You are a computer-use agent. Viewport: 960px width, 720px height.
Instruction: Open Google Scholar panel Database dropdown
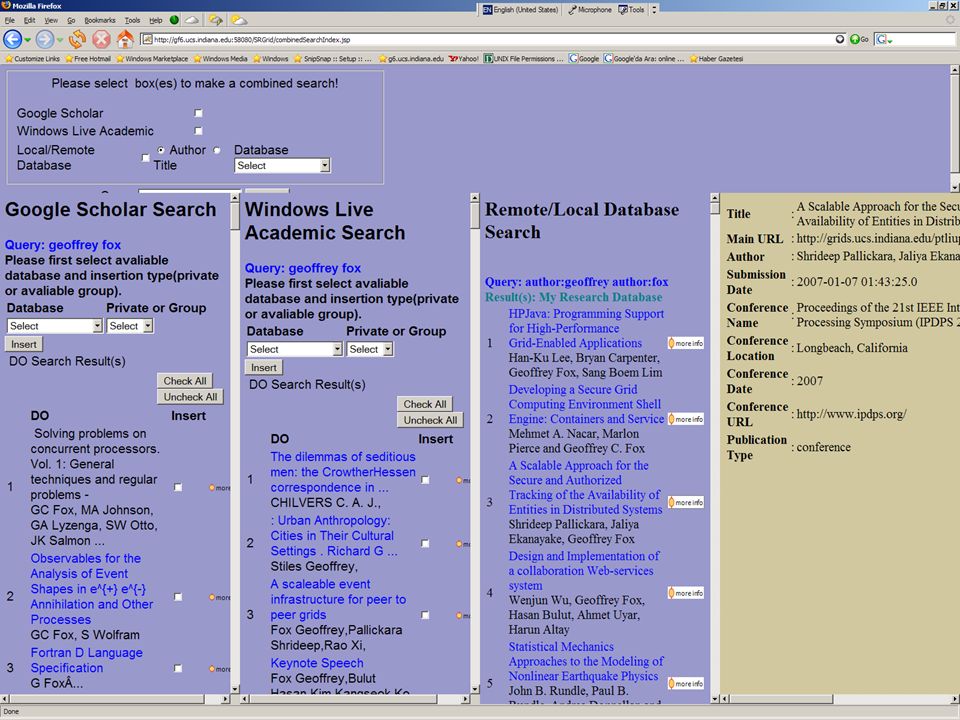[54, 326]
